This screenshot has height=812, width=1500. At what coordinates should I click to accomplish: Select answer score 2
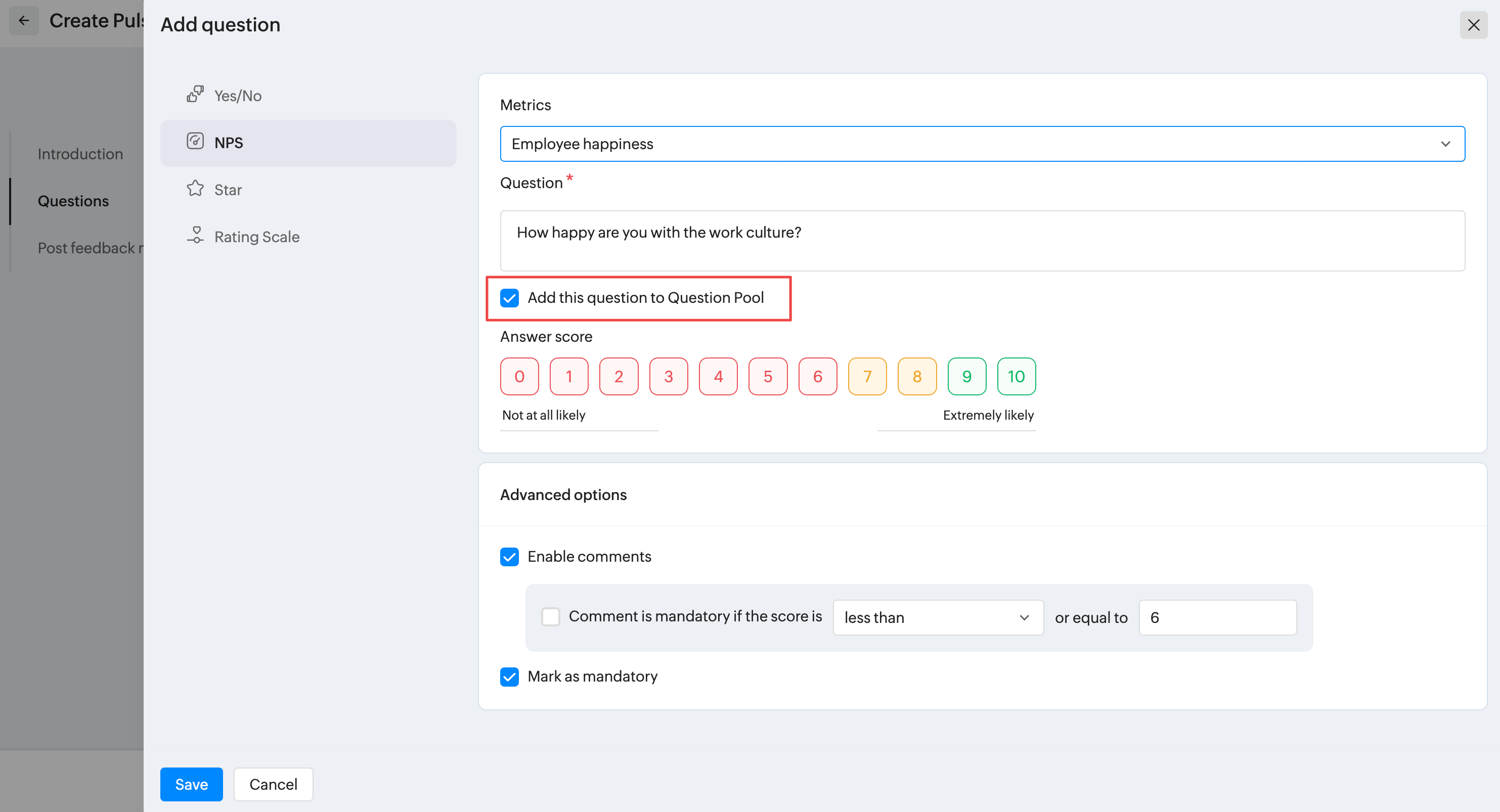tap(619, 377)
